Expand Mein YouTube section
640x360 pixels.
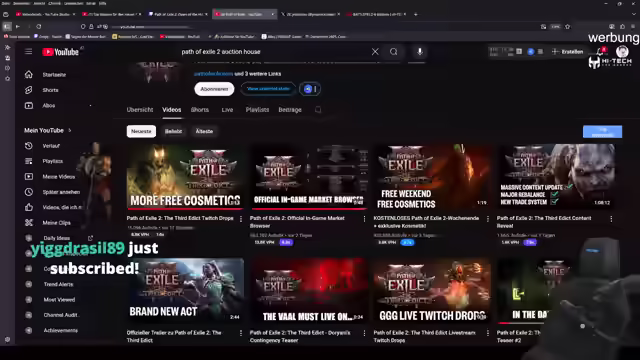[x=47, y=130]
